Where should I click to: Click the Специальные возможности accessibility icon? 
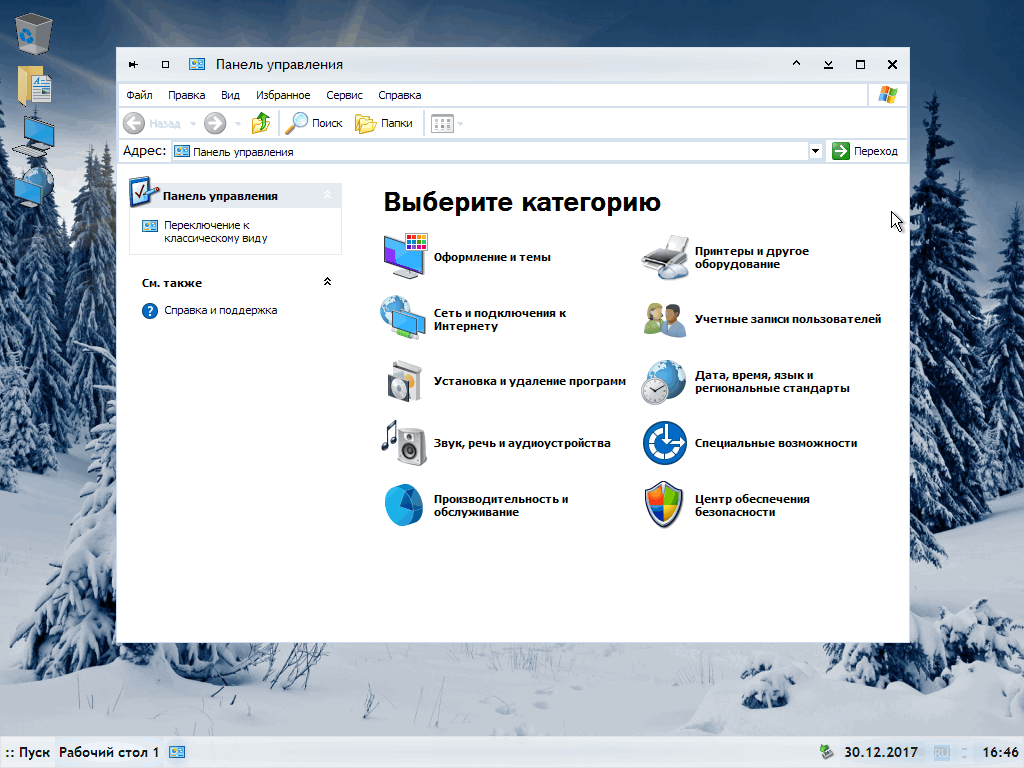point(665,443)
